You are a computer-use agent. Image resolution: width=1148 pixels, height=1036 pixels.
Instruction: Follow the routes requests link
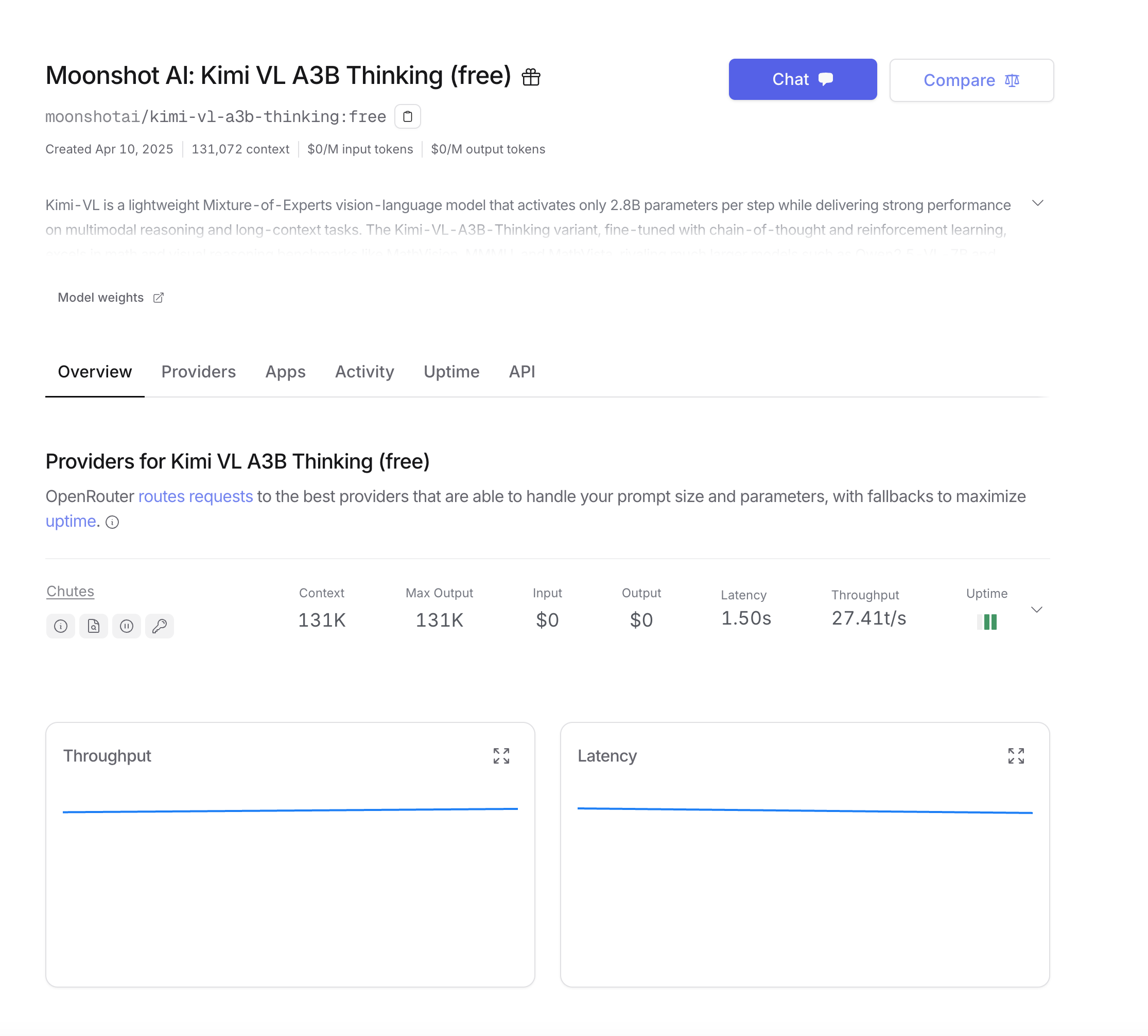coord(195,496)
